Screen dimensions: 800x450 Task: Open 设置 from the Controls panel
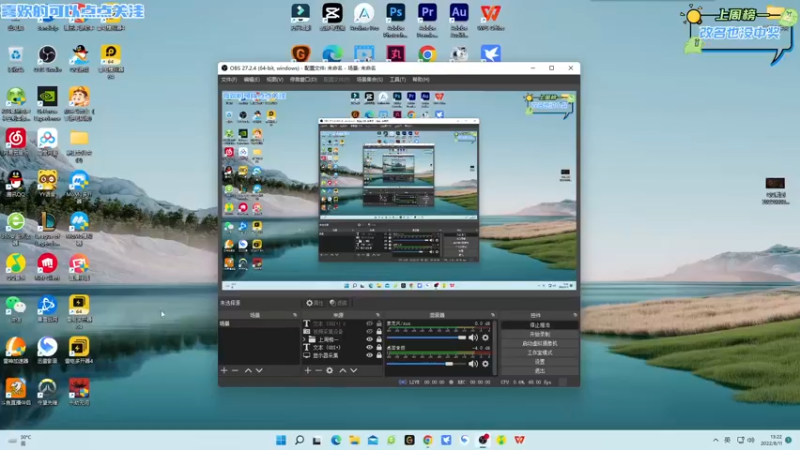[x=539, y=362]
